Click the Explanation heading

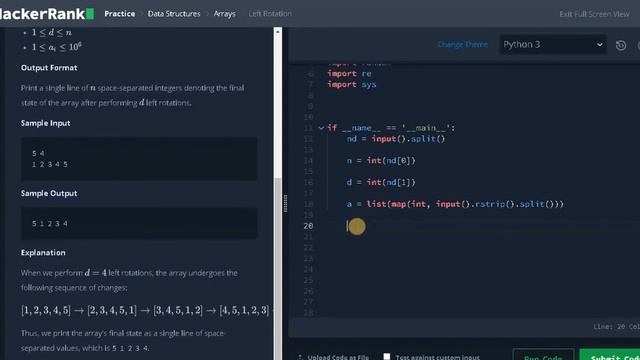[43, 252]
